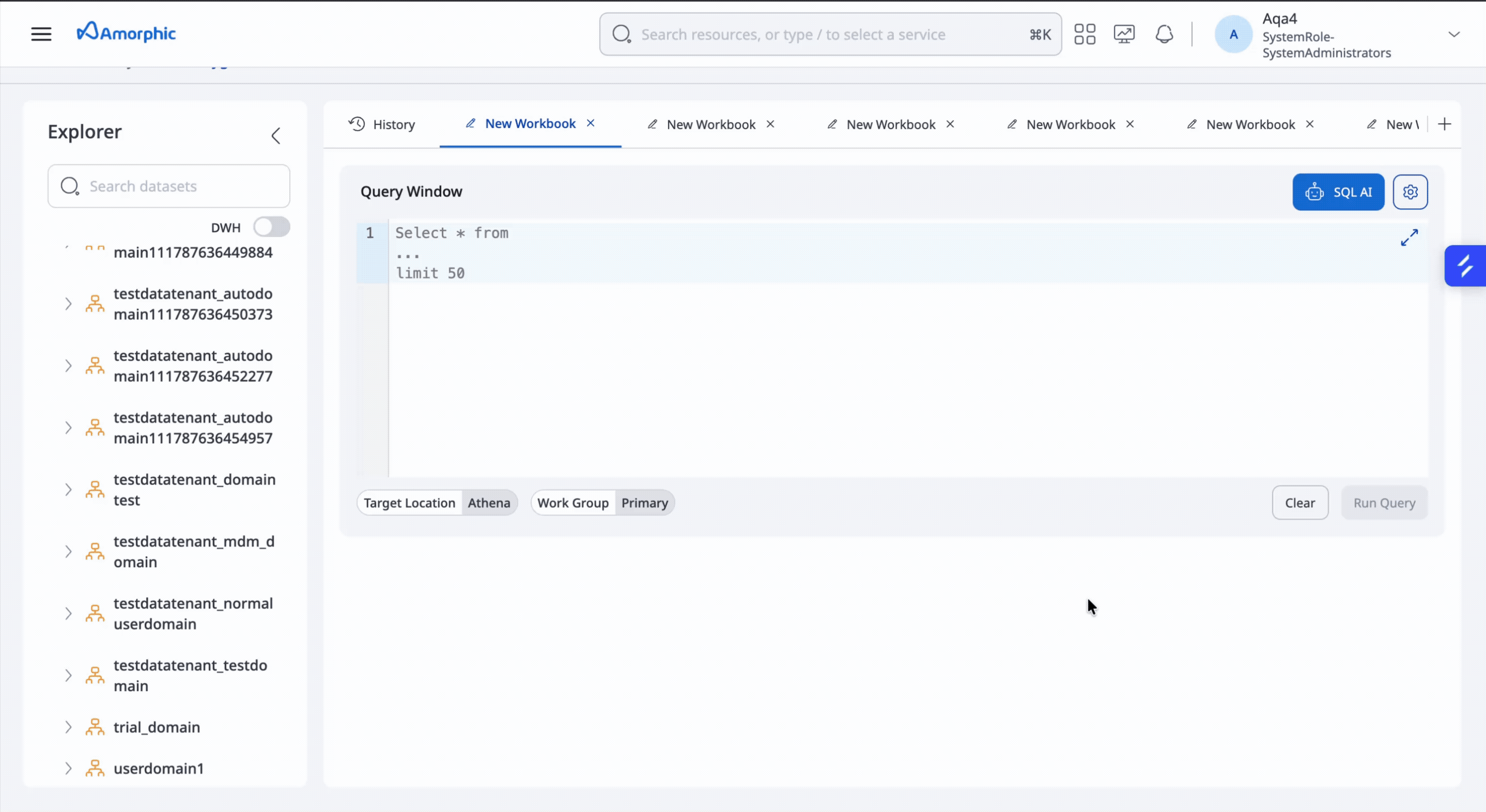Expand the userdomain1 node

(x=68, y=768)
